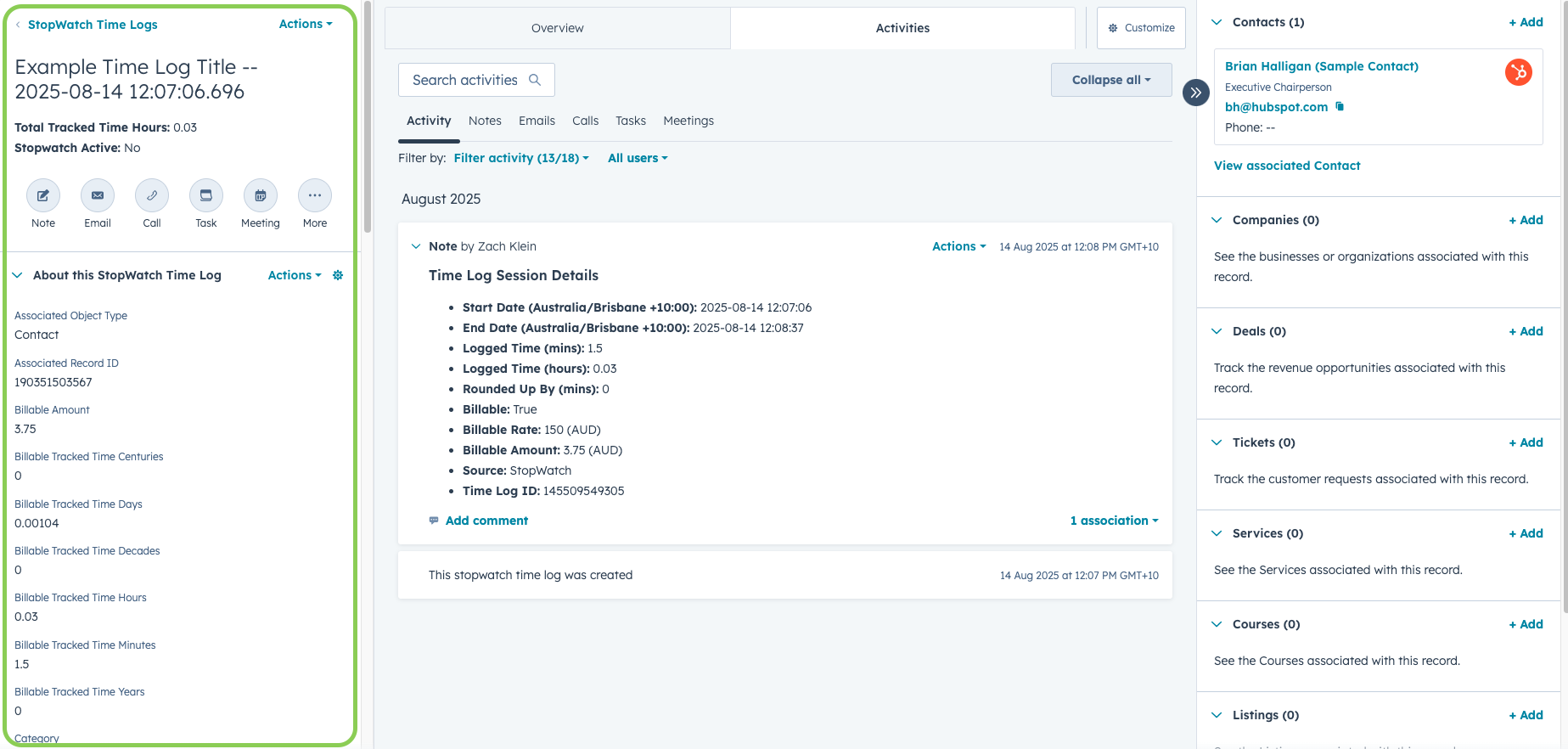Click + Add for Contacts
The width and height of the screenshot is (1568, 749).
[1526, 22]
